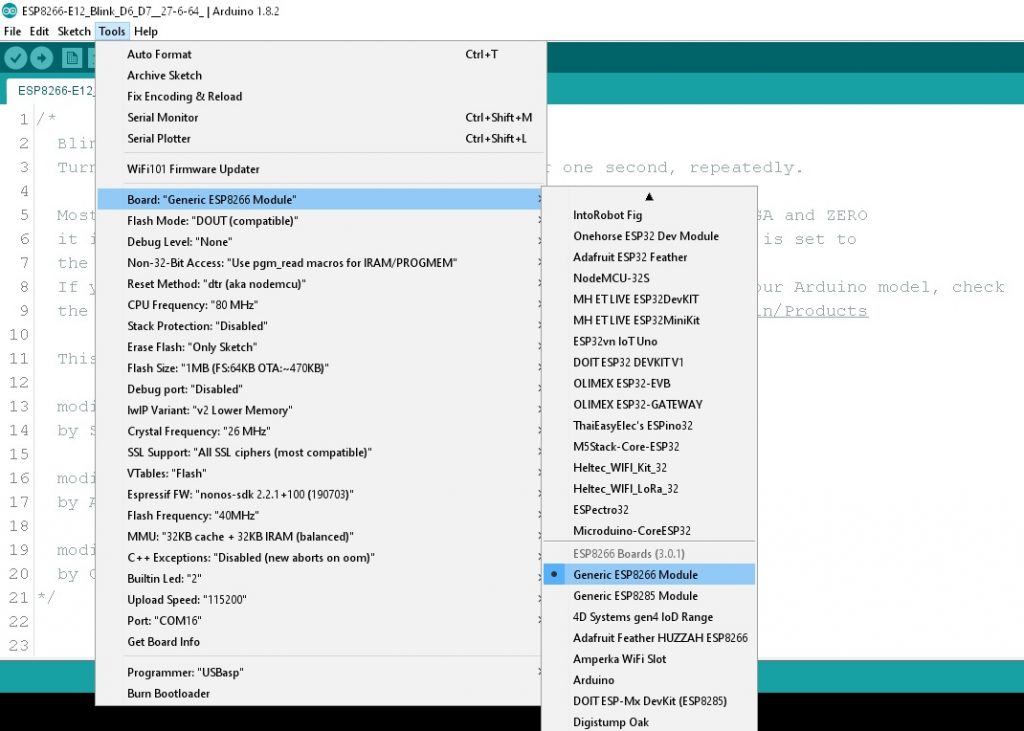Select NodeMCU-32S board
Screen dimensions: 1024x731
click(649, 278)
